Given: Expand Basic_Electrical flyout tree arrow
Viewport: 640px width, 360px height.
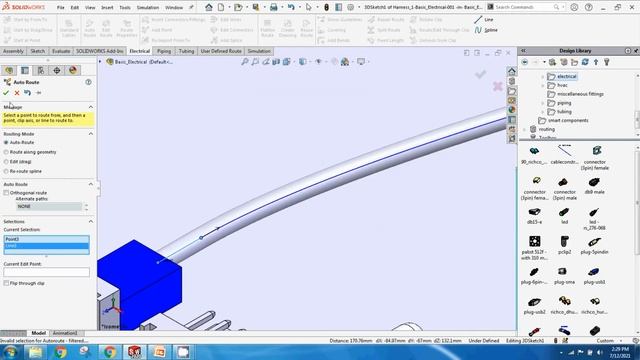Looking at the screenshot, I should point(100,62).
